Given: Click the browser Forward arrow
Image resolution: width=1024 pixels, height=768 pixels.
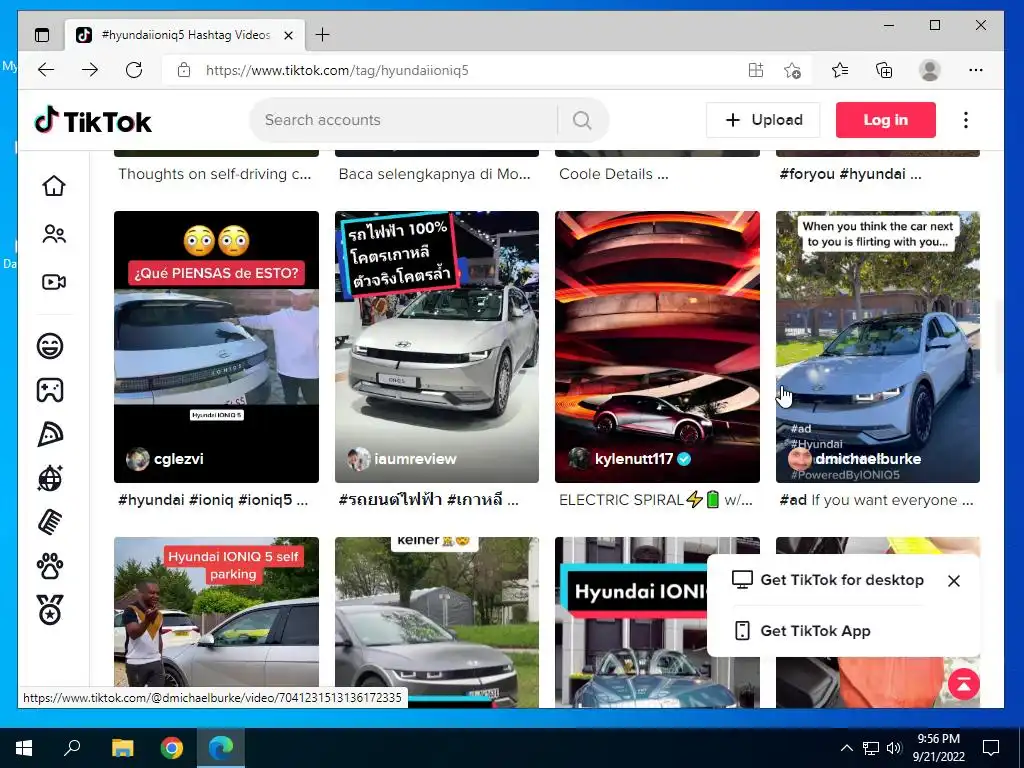Looking at the screenshot, I should pyautogui.click(x=90, y=70).
